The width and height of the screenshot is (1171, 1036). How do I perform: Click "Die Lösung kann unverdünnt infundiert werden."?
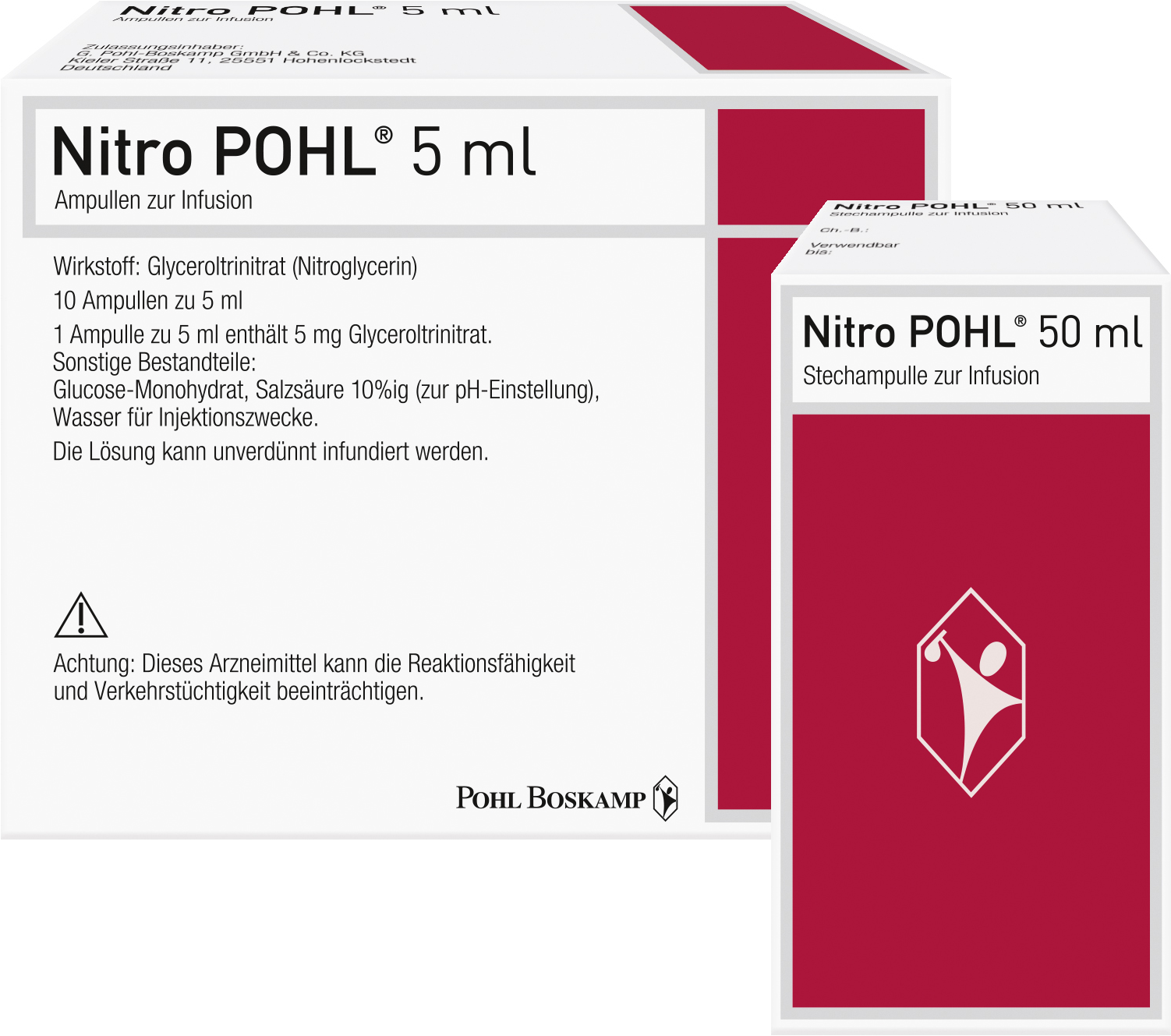(x=271, y=451)
